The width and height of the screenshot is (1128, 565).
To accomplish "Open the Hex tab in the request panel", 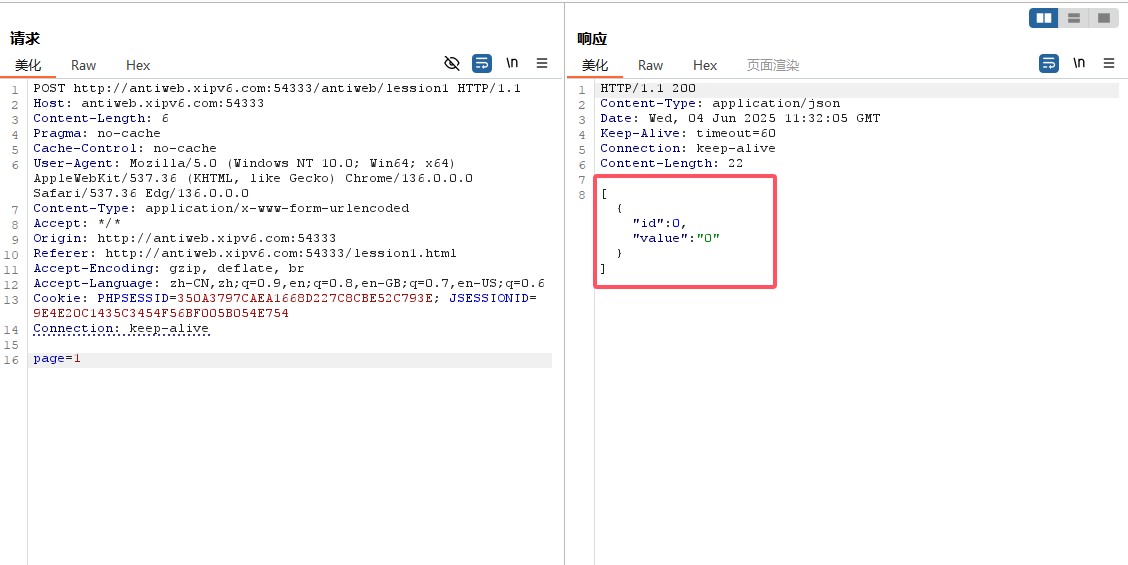I will click(x=138, y=65).
